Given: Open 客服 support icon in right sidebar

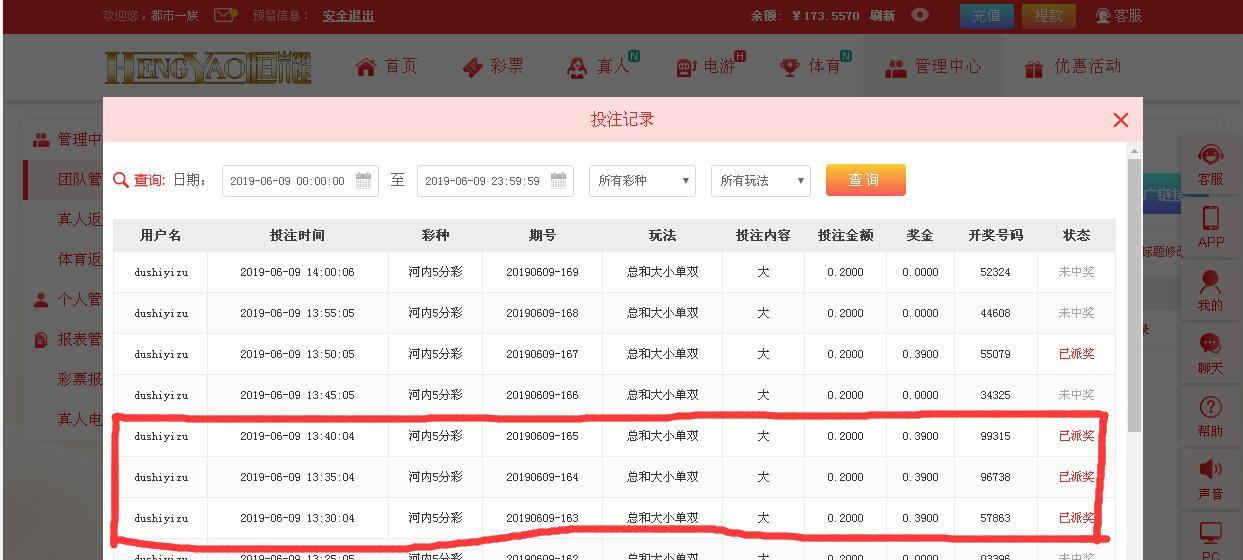Looking at the screenshot, I should [1210, 166].
